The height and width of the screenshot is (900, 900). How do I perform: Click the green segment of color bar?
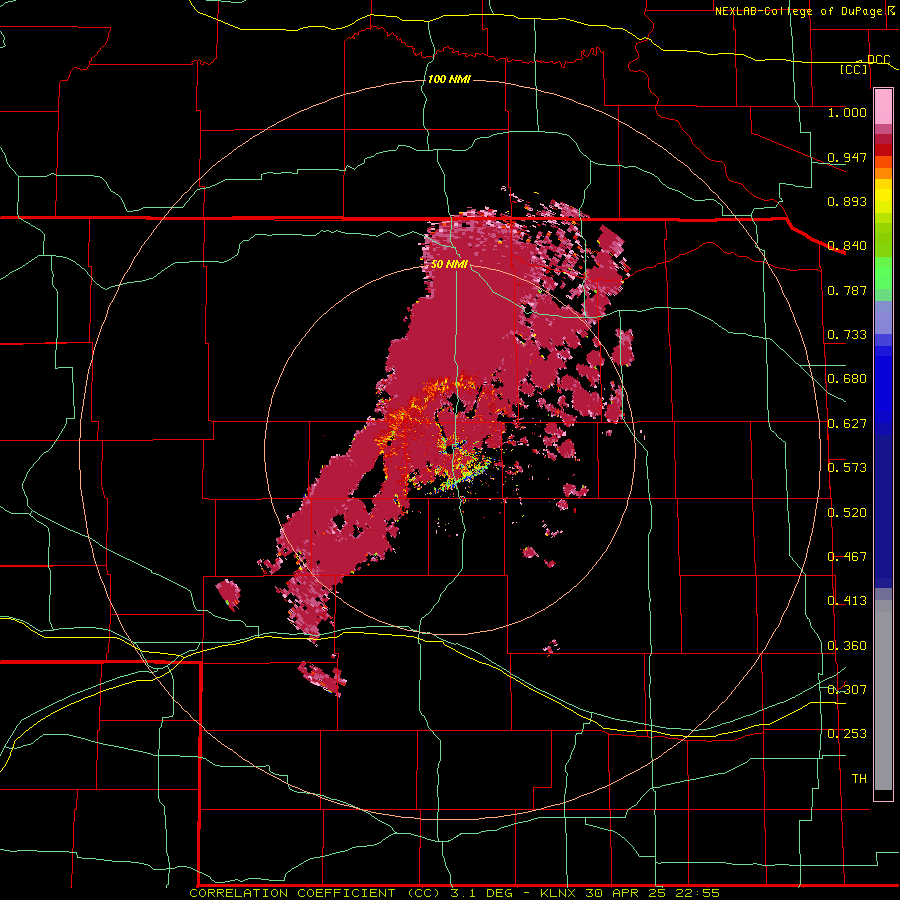[883, 273]
